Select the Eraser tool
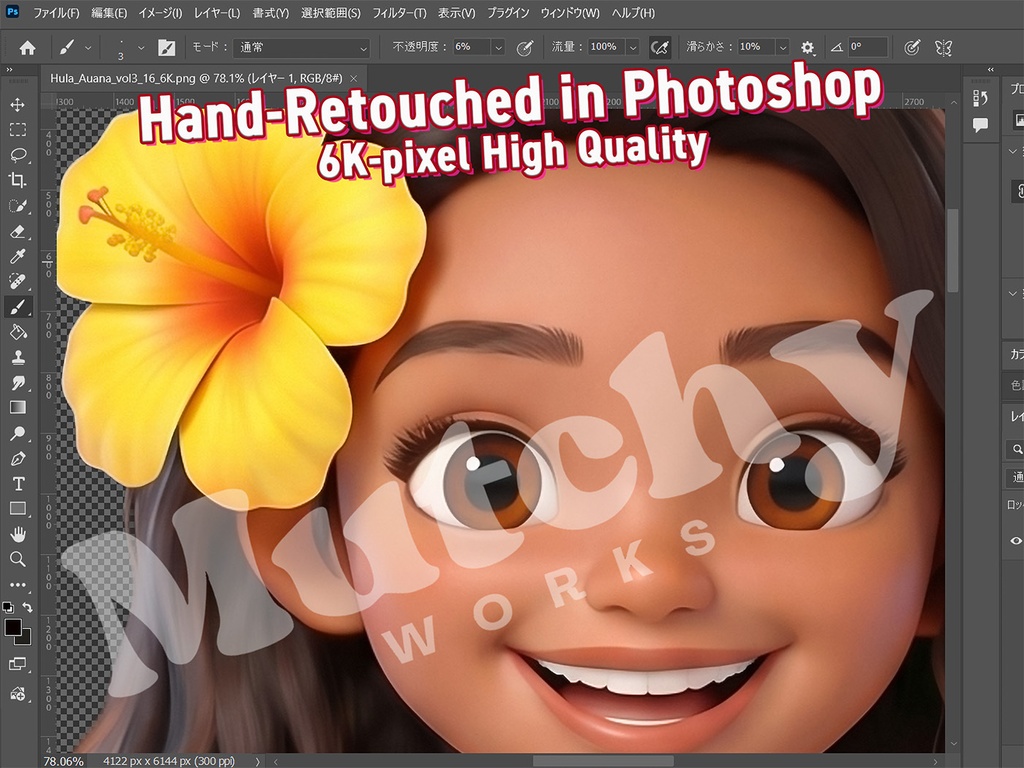Screen dimensions: 1024x768 [18, 231]
